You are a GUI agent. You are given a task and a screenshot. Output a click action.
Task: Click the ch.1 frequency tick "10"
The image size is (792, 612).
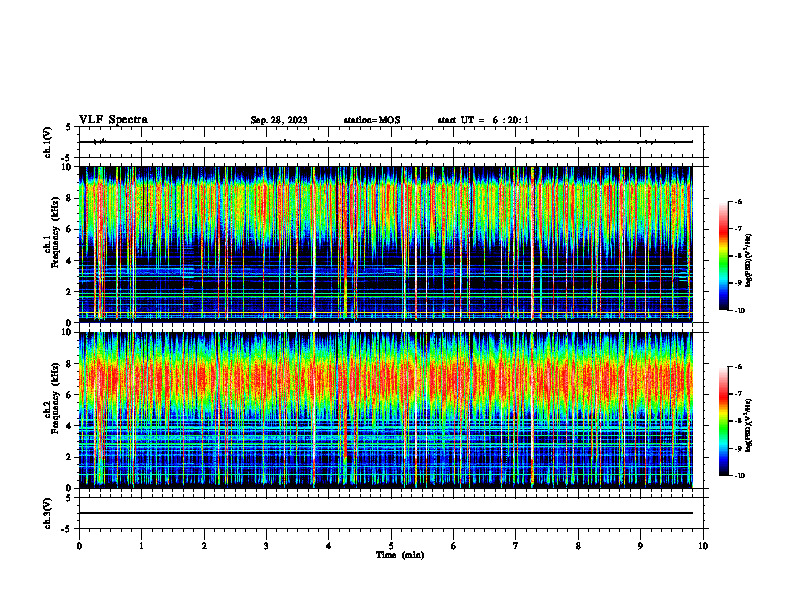68,167
